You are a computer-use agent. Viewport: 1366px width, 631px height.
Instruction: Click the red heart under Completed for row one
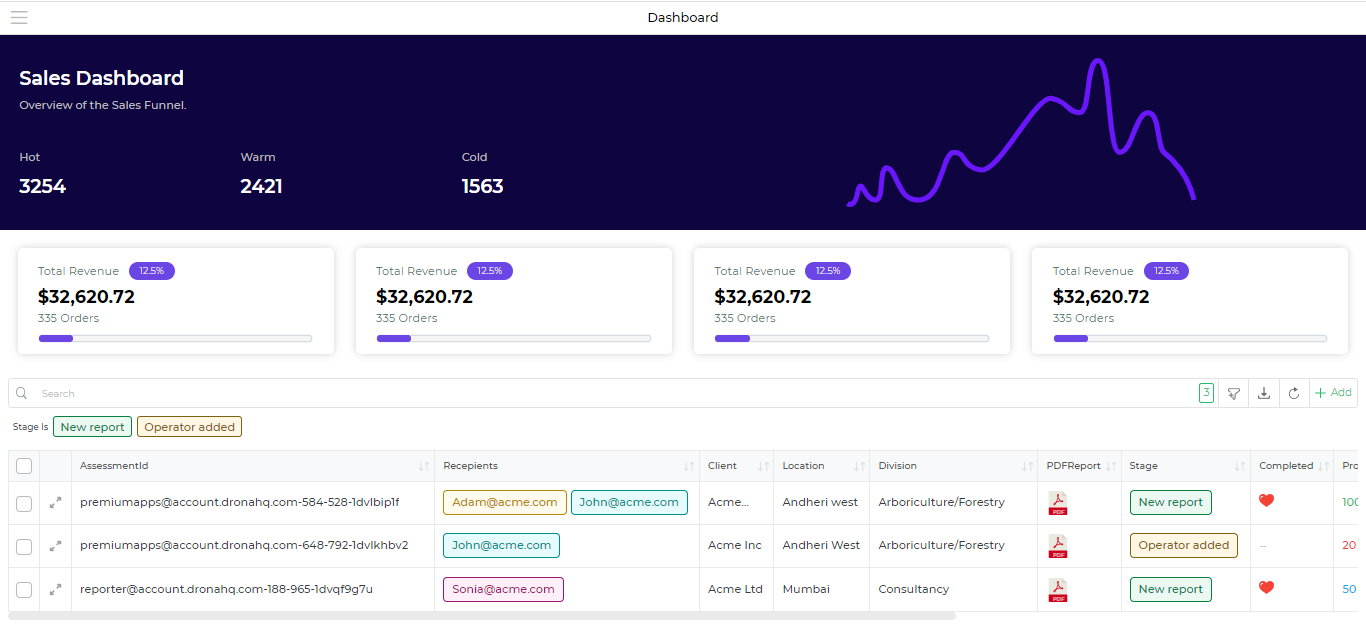coord(1266,499)
